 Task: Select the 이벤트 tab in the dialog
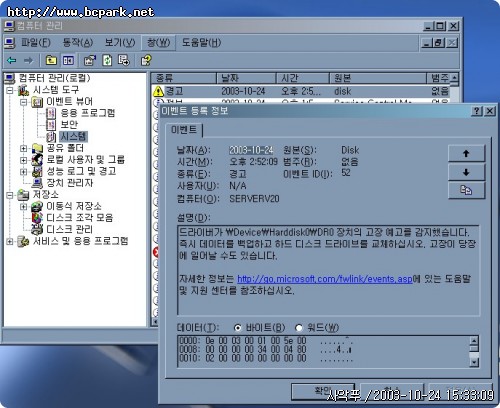point(184,130)
